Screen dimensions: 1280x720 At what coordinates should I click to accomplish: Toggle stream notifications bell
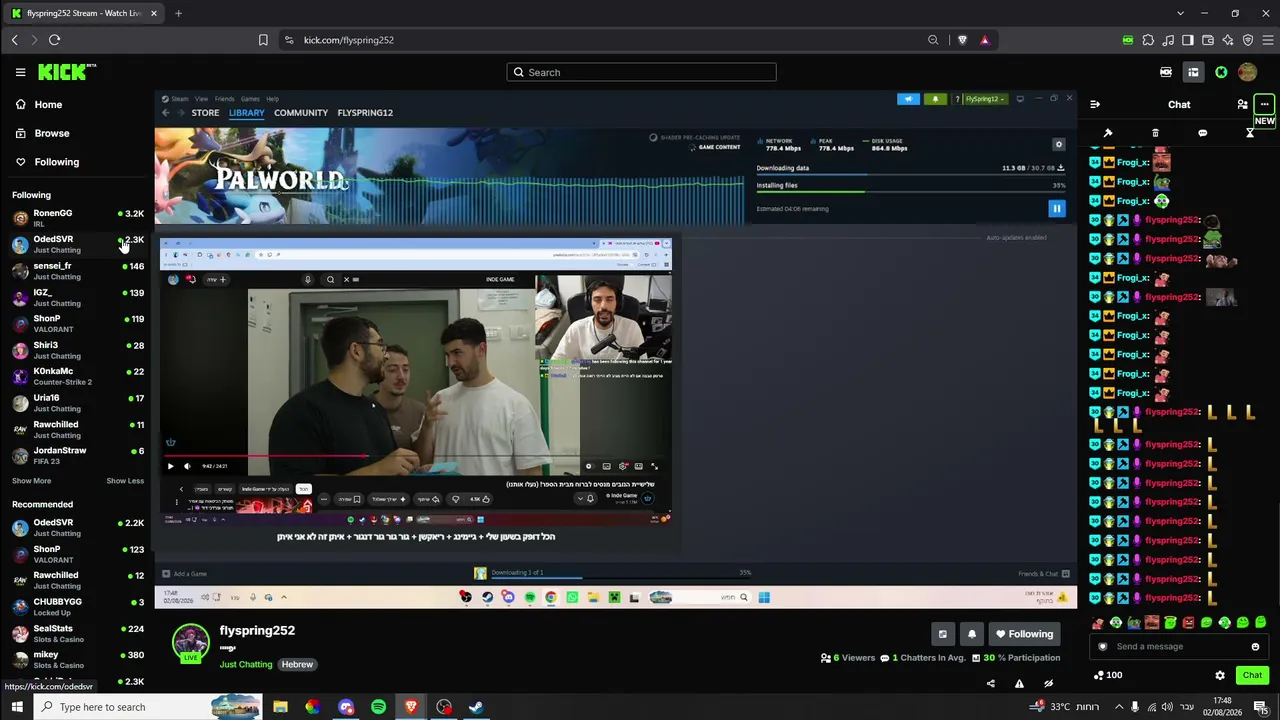pos(971,634)
